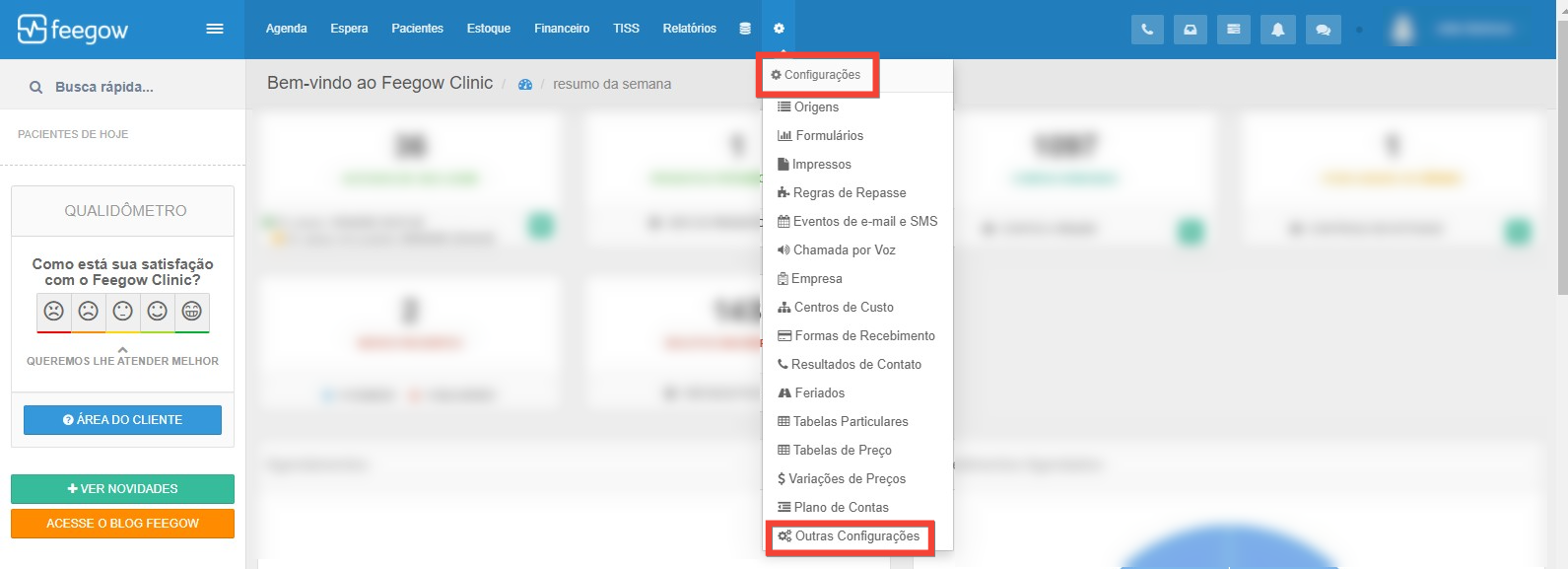Click the VER NOVIDADES button
The width and height of the screenshot is (1568, 569).
click(122, 489)
